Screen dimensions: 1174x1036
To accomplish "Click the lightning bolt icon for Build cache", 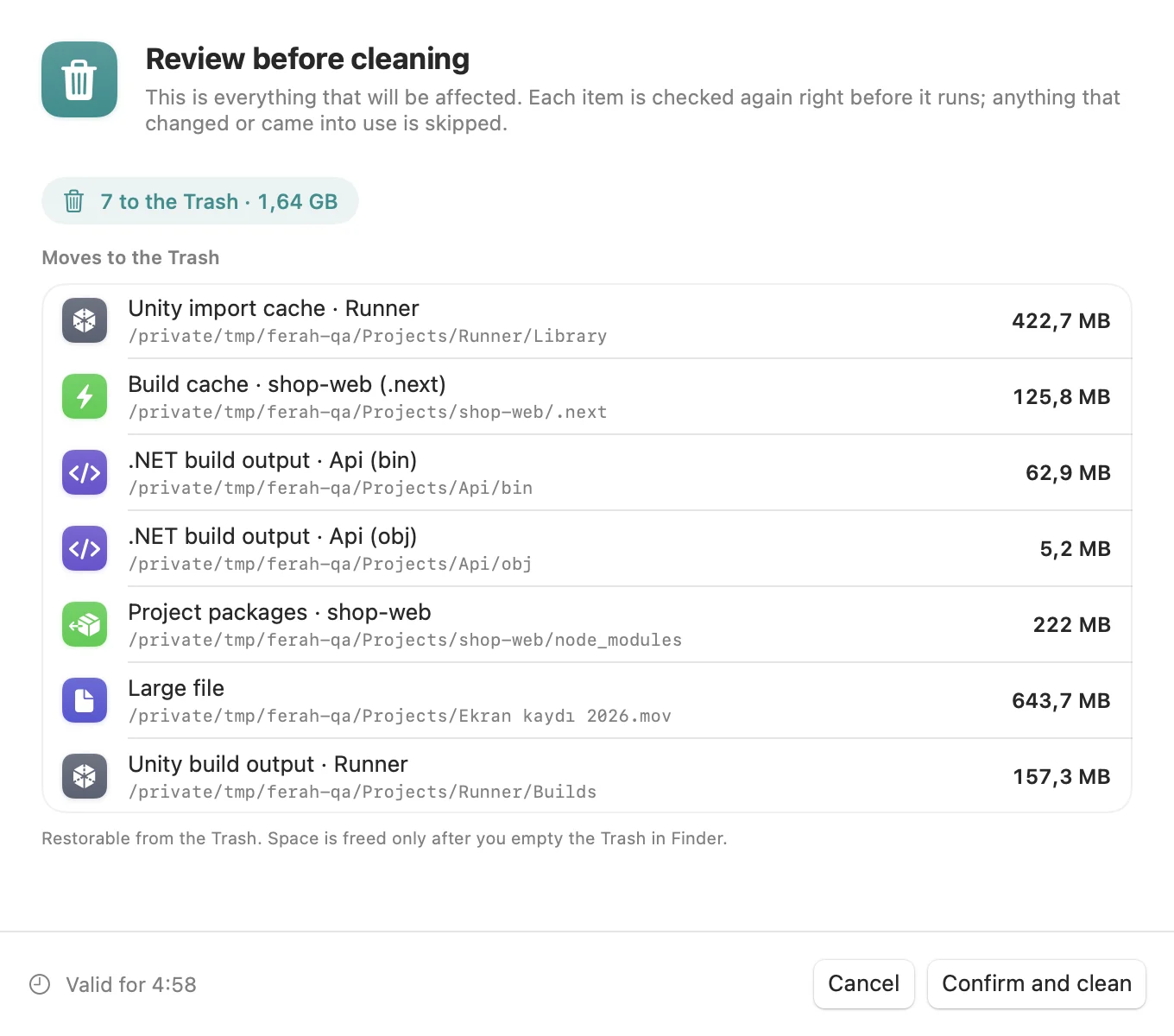I will [85, 396].
